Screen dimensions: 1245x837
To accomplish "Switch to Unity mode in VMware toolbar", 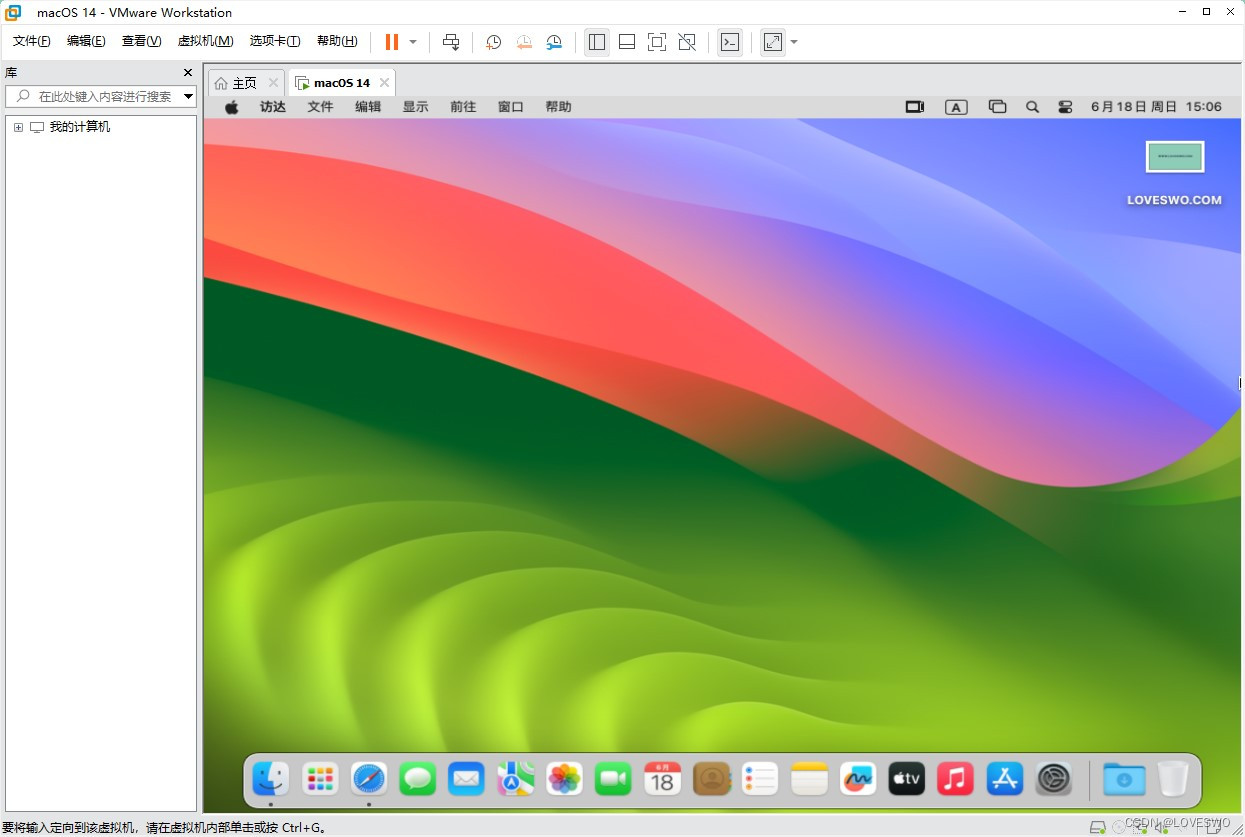I will pos(687,42).
